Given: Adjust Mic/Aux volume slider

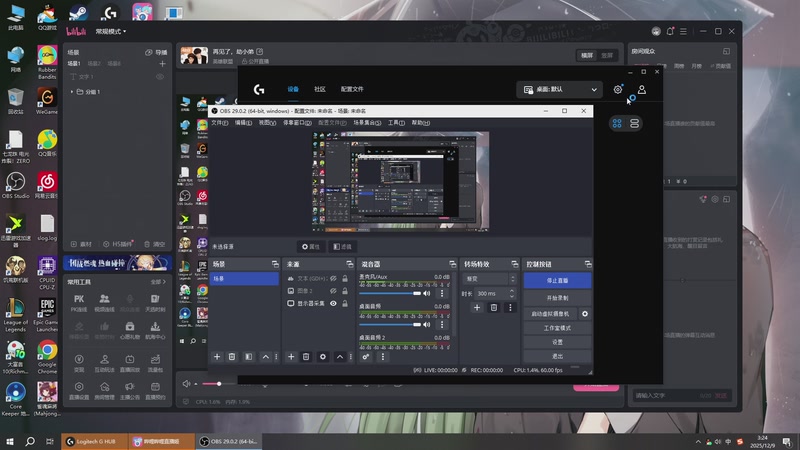Looking at the screenshot, I should point(390,293).
